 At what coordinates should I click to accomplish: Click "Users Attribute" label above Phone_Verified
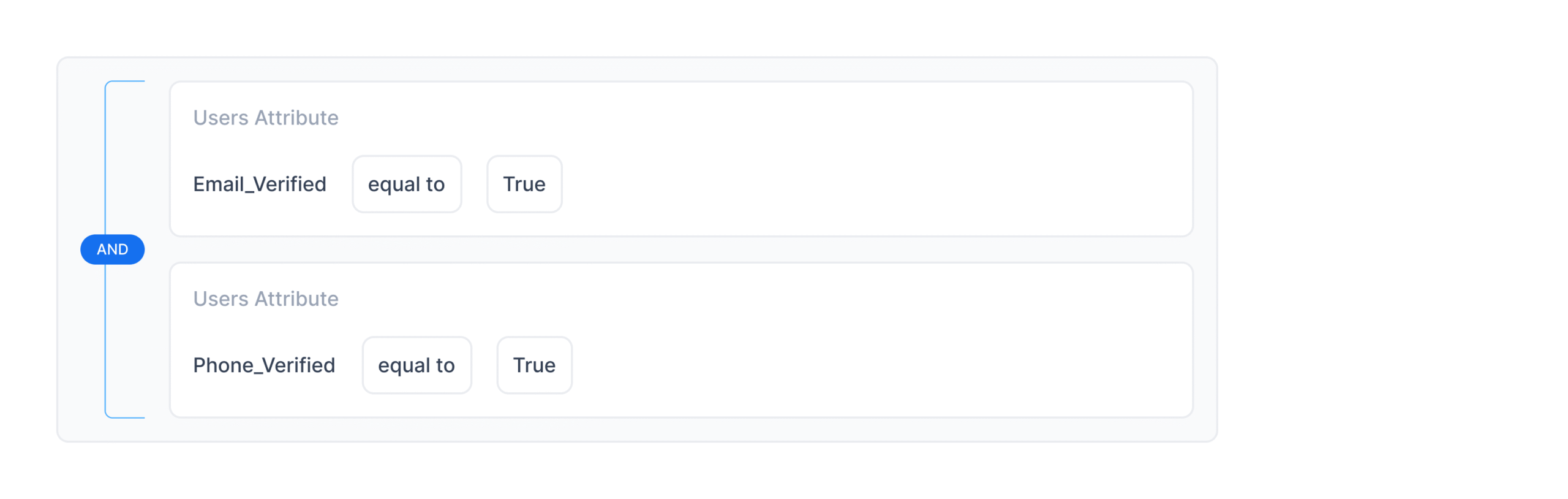[265, 299]
